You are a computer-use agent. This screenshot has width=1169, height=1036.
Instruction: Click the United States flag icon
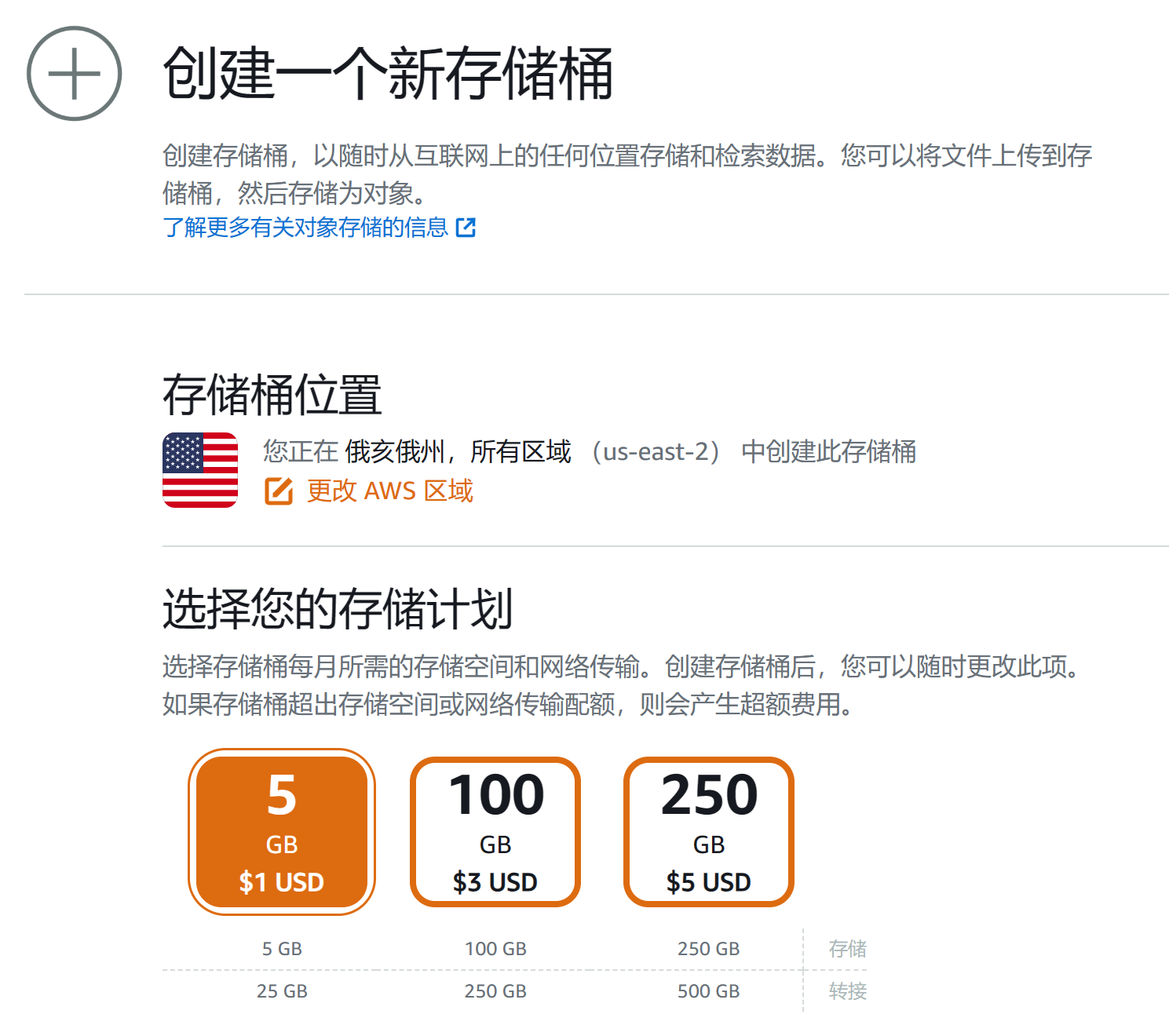pos(200,470)
